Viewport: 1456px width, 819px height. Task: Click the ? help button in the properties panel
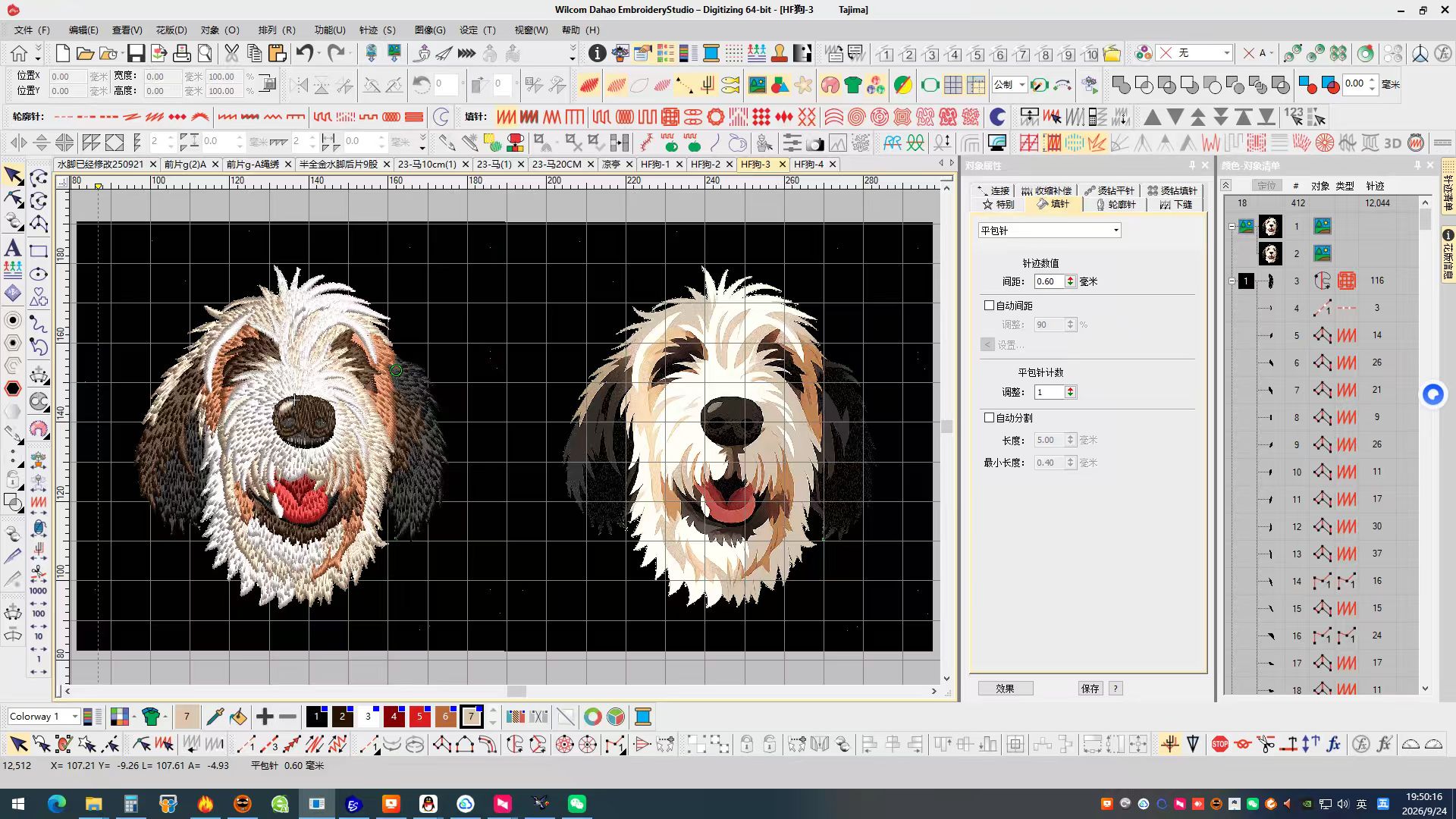point(1116,689)
